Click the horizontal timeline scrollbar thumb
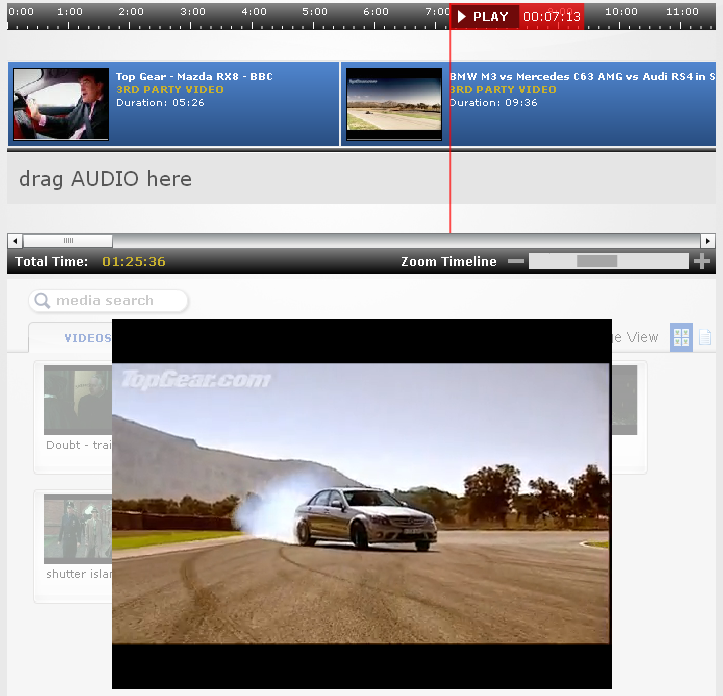 click(x=68, y=241)
